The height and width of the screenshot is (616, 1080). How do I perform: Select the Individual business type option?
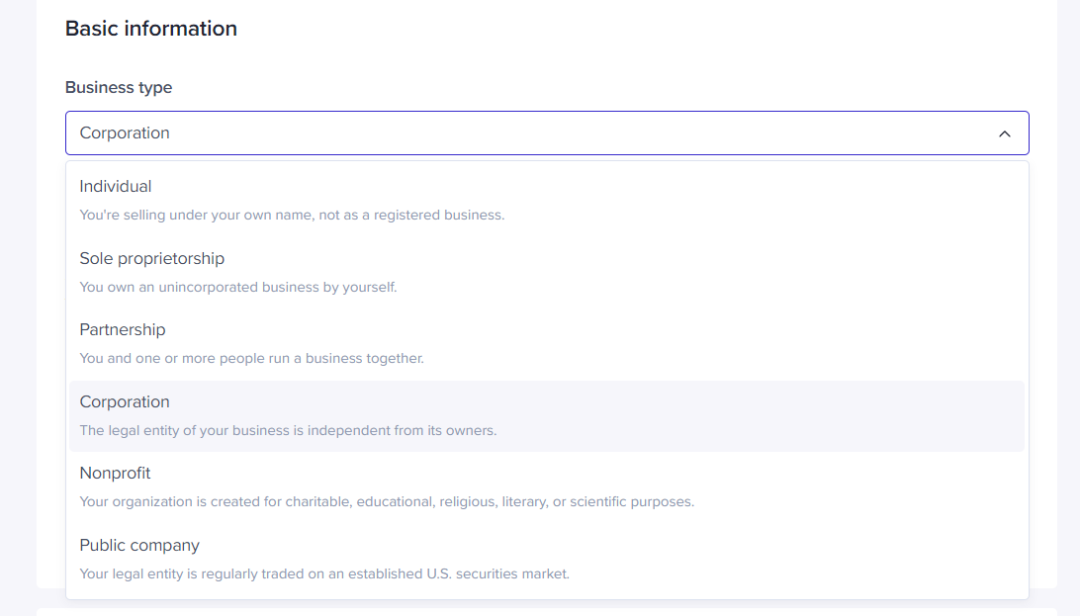(x=116, y=187)
